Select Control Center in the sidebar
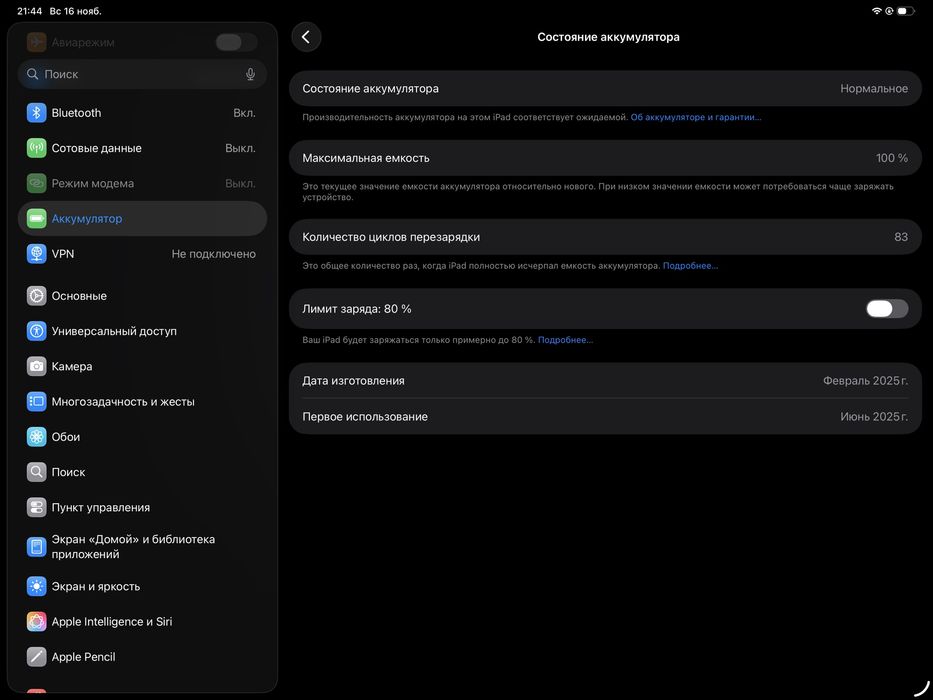933x700 pixels. tap(100, 507)
